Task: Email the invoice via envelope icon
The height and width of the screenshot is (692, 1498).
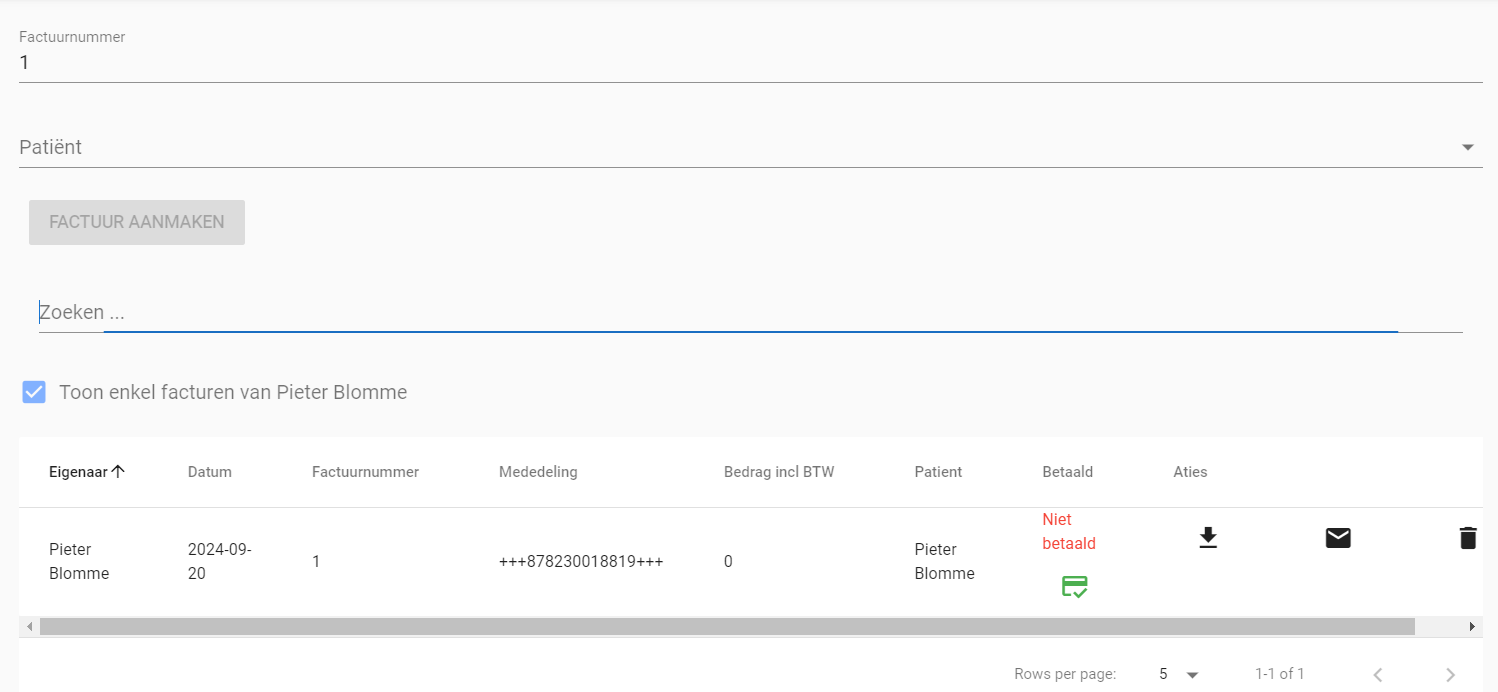Action: click(1338, 538)
